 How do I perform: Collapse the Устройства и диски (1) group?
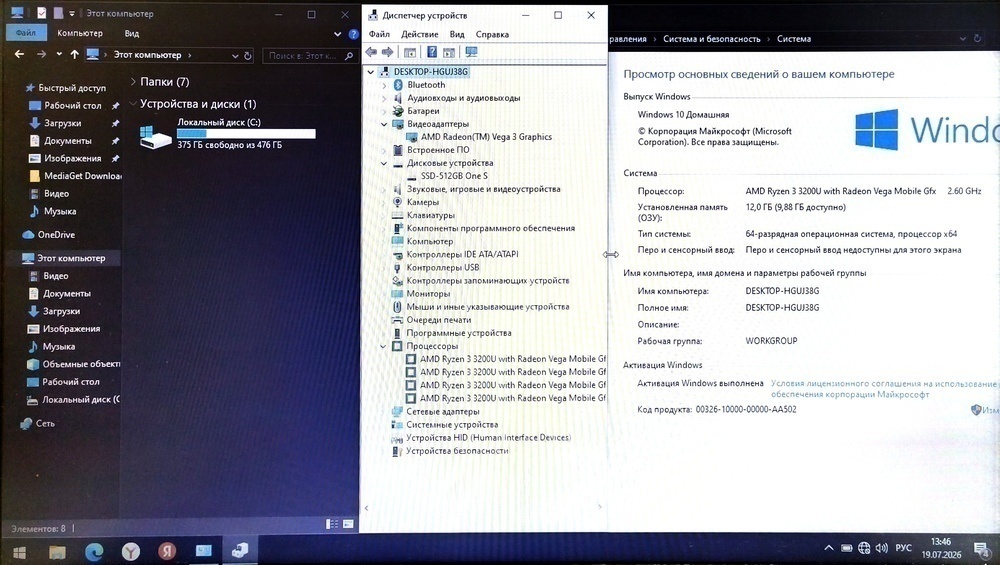pyautogui.click(x=133, y=103)
